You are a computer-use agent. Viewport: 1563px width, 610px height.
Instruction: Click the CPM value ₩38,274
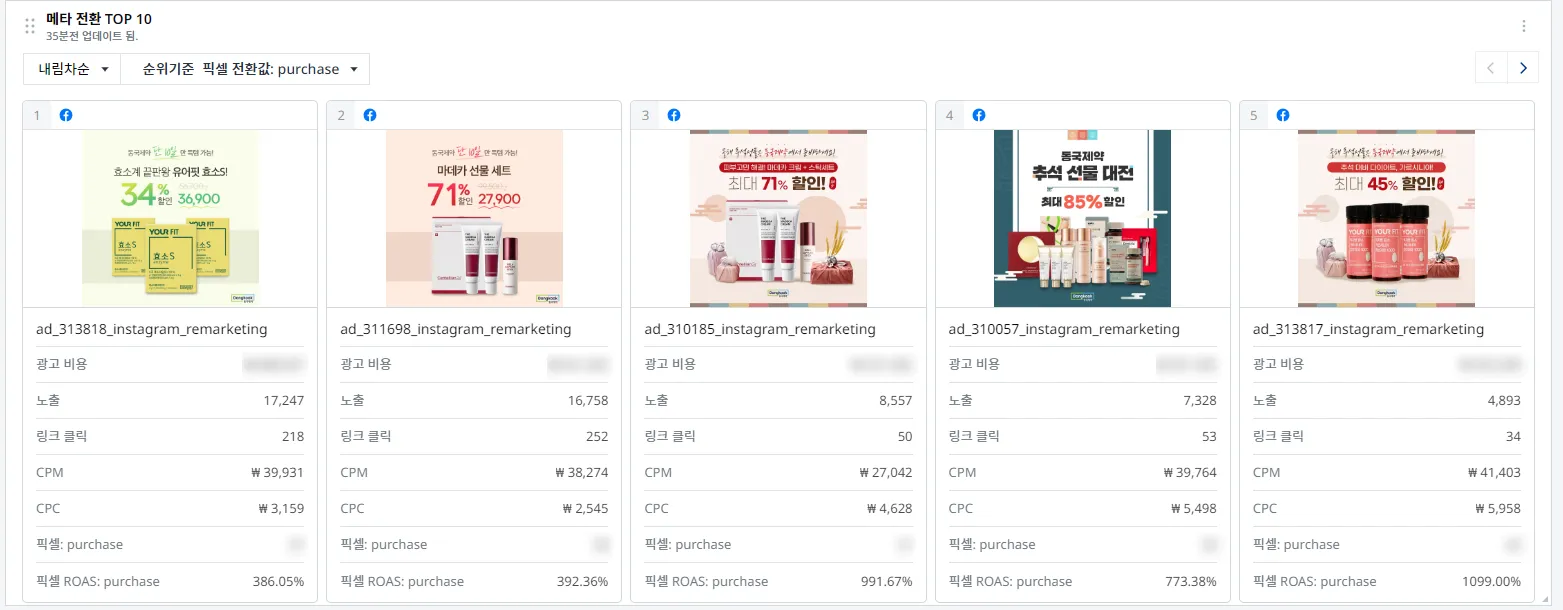(x=583, y=472)
